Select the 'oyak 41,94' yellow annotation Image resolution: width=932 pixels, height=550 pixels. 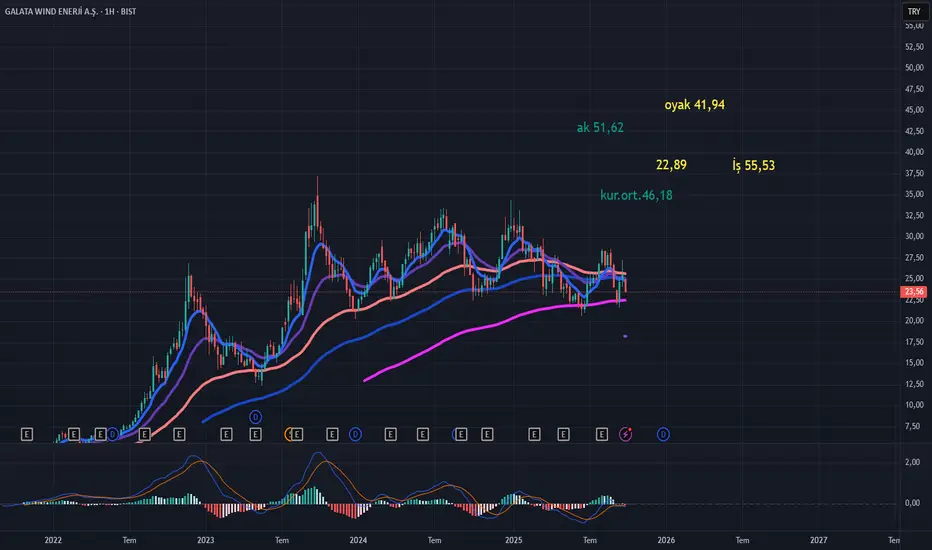694,105
